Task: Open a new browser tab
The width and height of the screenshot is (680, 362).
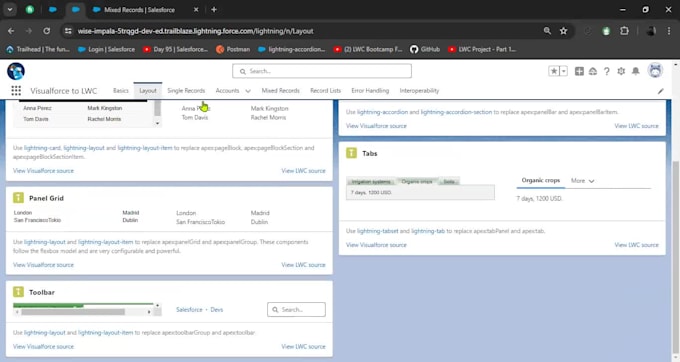Action: (214, 10)
